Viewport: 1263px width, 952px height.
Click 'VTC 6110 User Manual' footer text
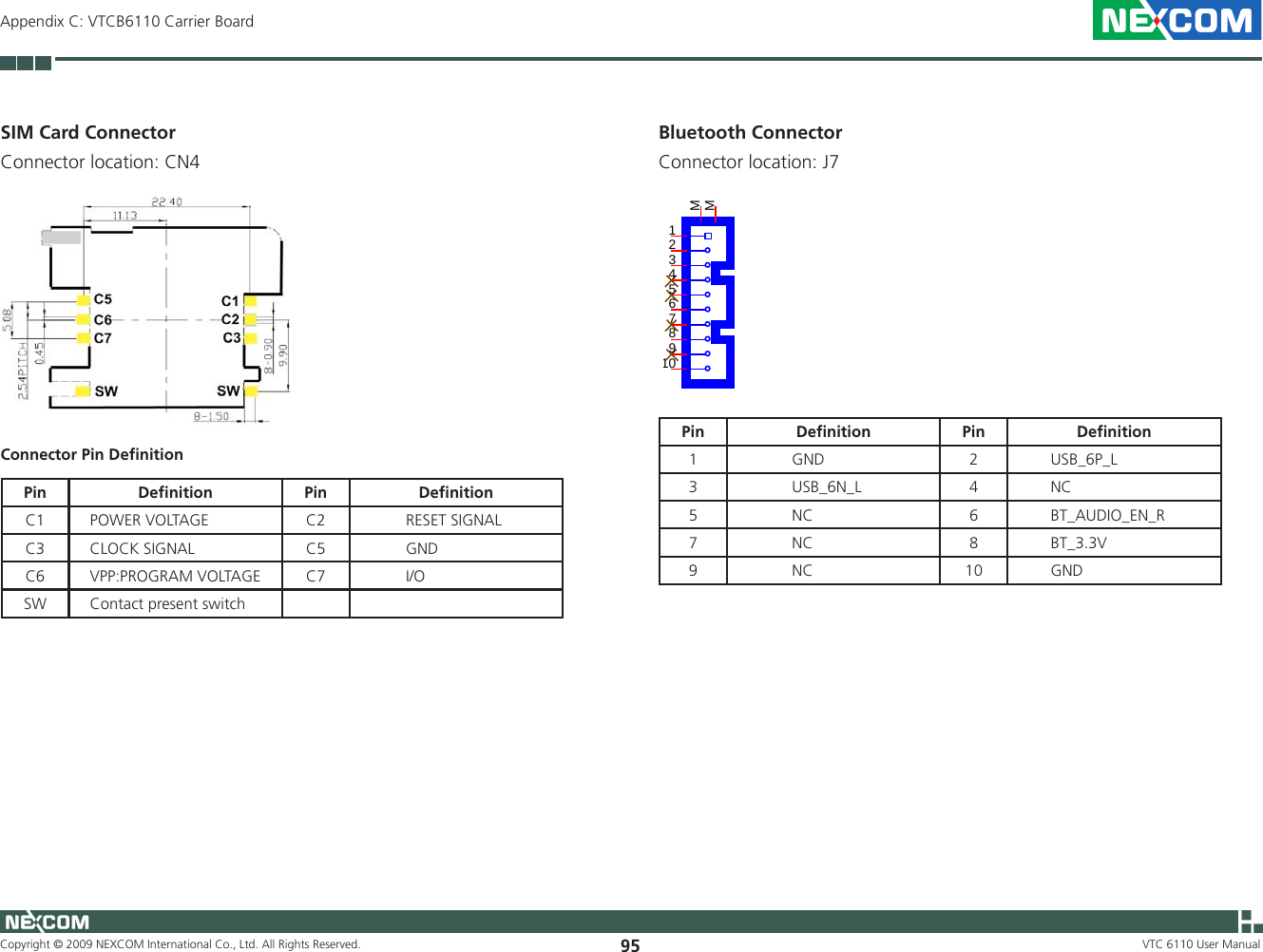1200,944
